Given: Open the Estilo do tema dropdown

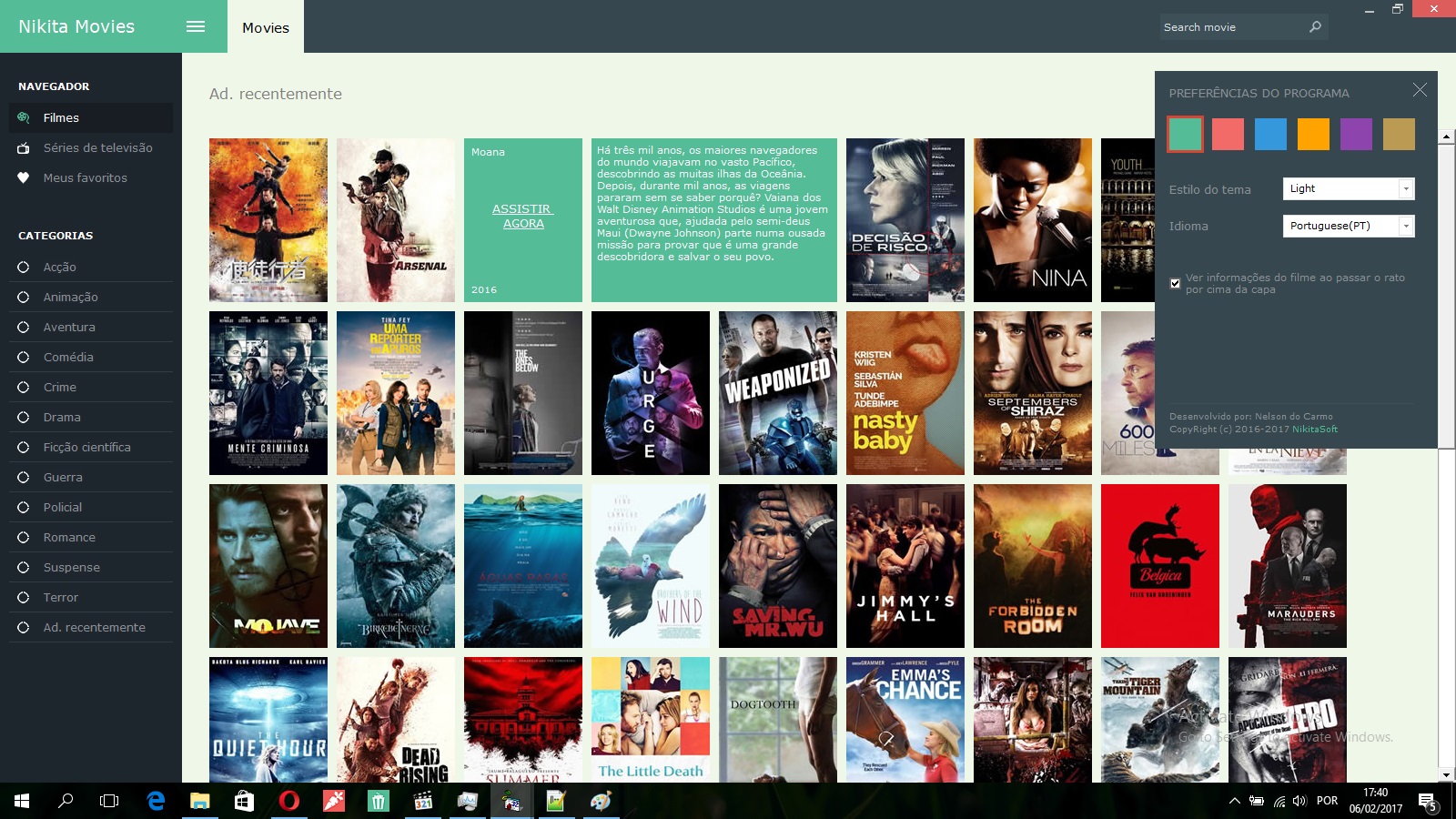Looking at the screenshot, I should click(1349, 188).
